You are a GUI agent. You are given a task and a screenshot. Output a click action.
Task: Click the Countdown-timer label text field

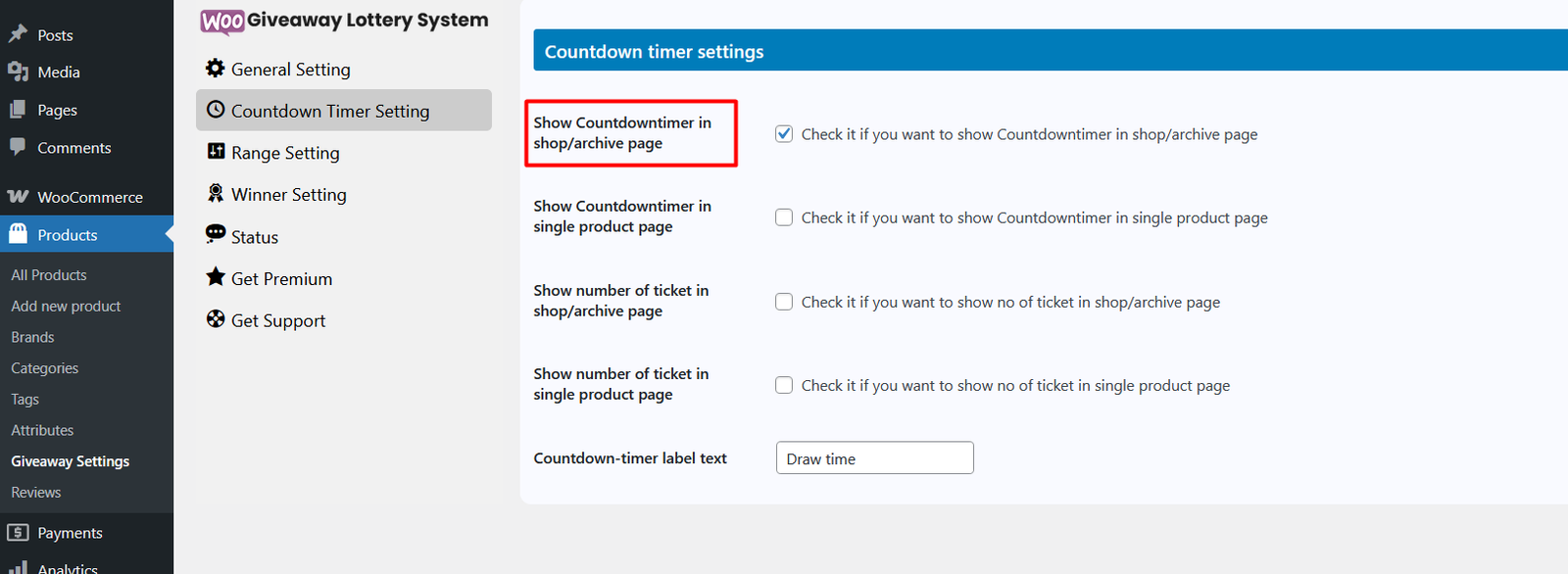pos(874,458)
